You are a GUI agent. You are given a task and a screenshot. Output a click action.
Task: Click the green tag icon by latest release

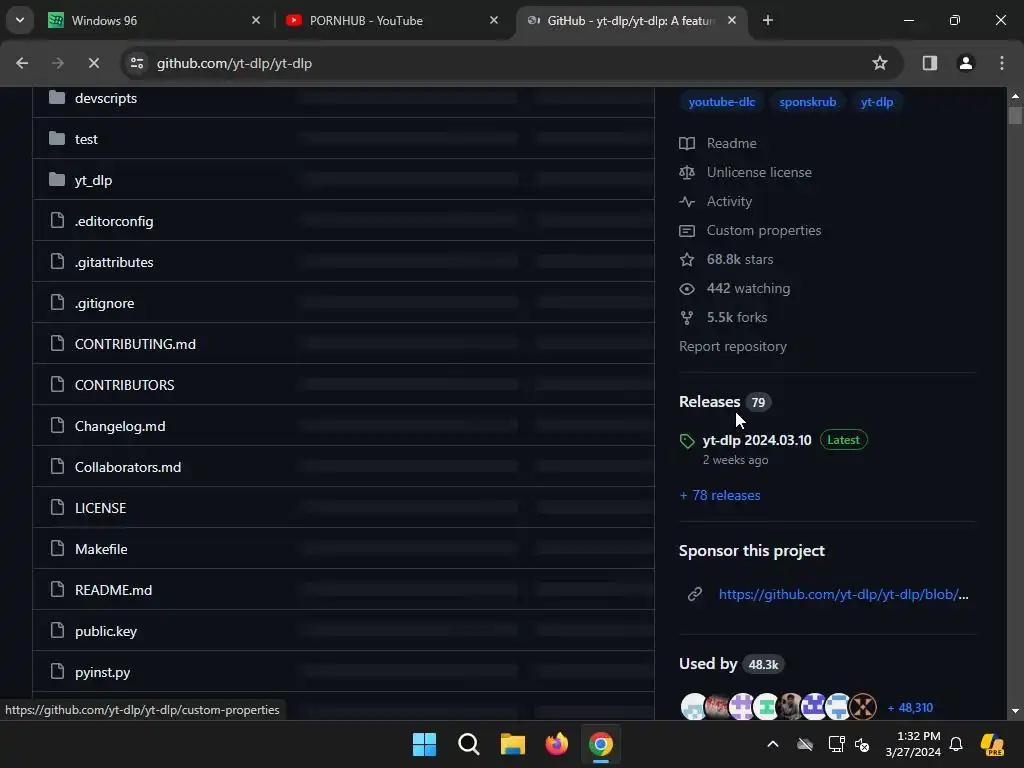(687, 441)
